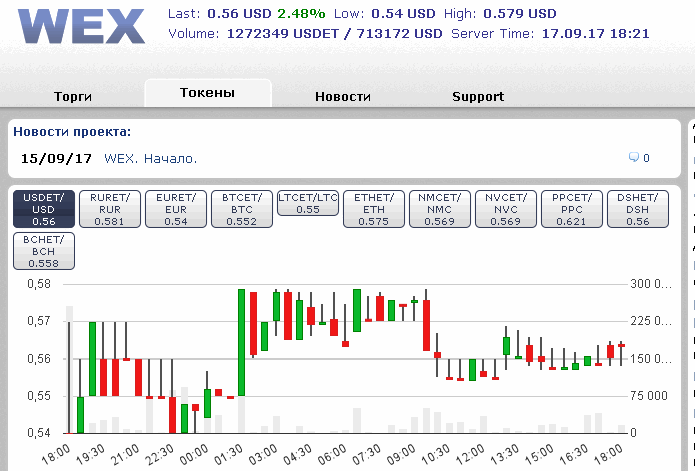695x471 pixels.
Task: Choose the PPCET/PPC trading pair
Action: click(x=572, y=209)
